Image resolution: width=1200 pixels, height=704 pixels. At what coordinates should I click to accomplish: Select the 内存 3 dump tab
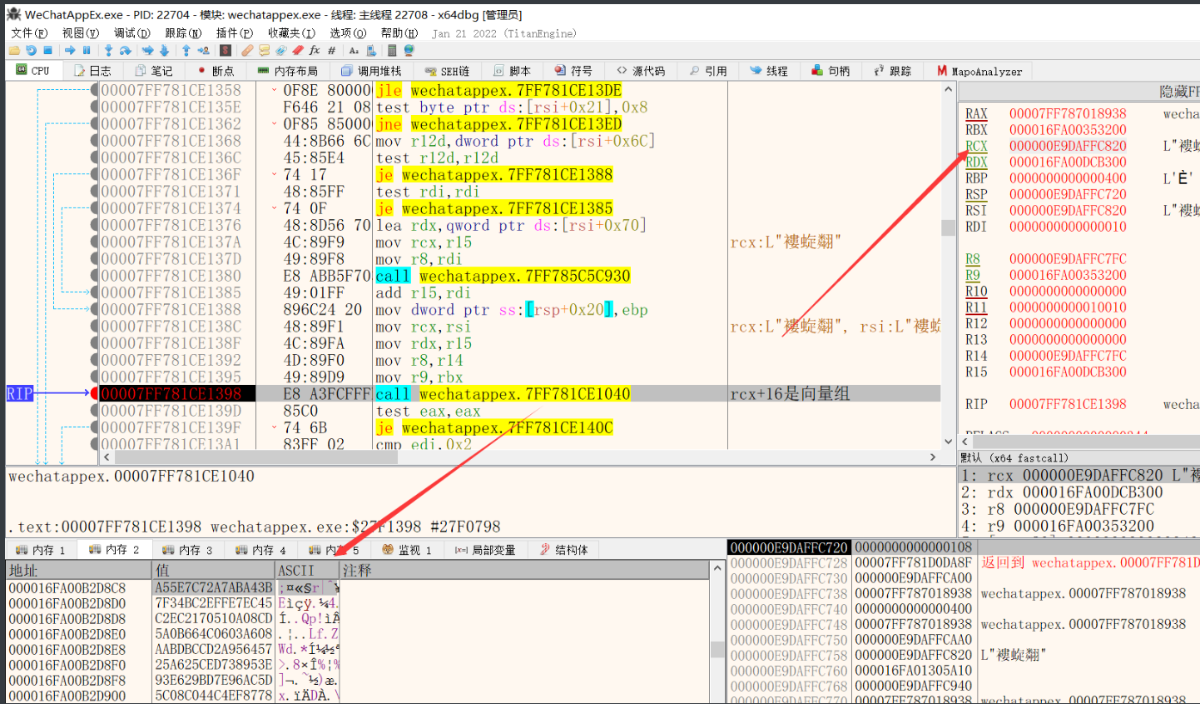187,550
